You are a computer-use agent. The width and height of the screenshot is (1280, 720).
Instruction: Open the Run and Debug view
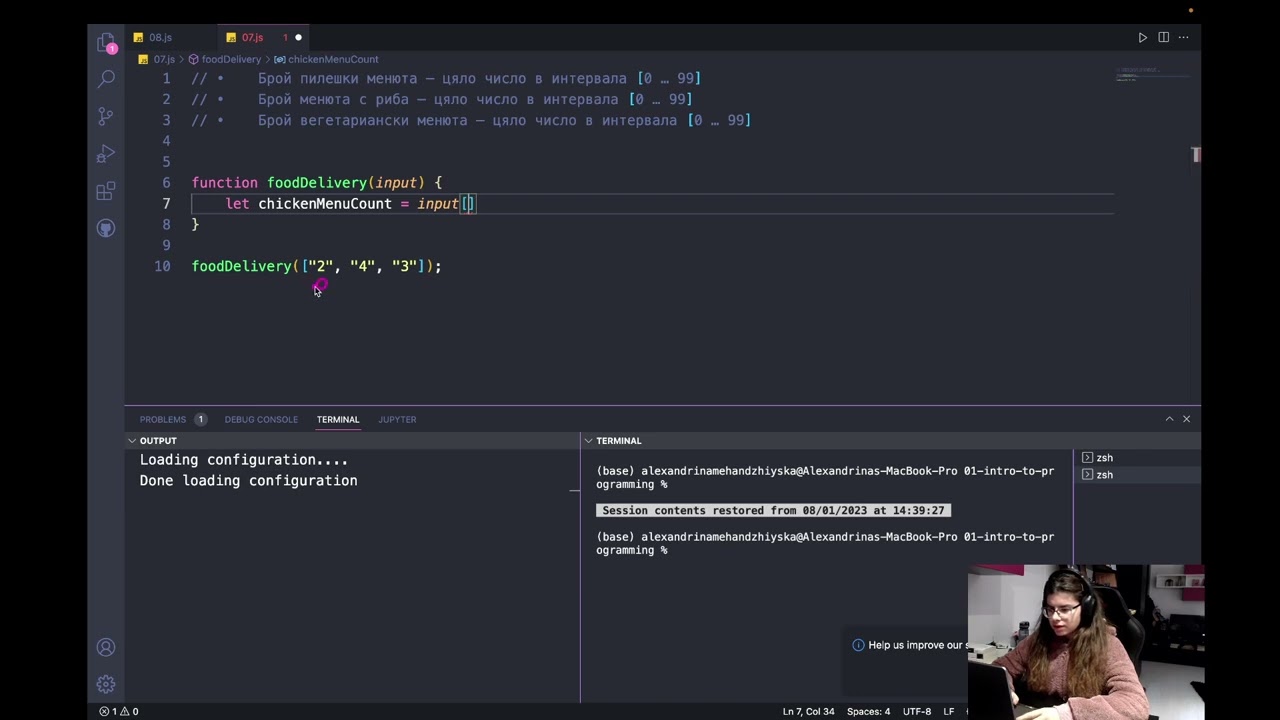click(x=106, y=154)
